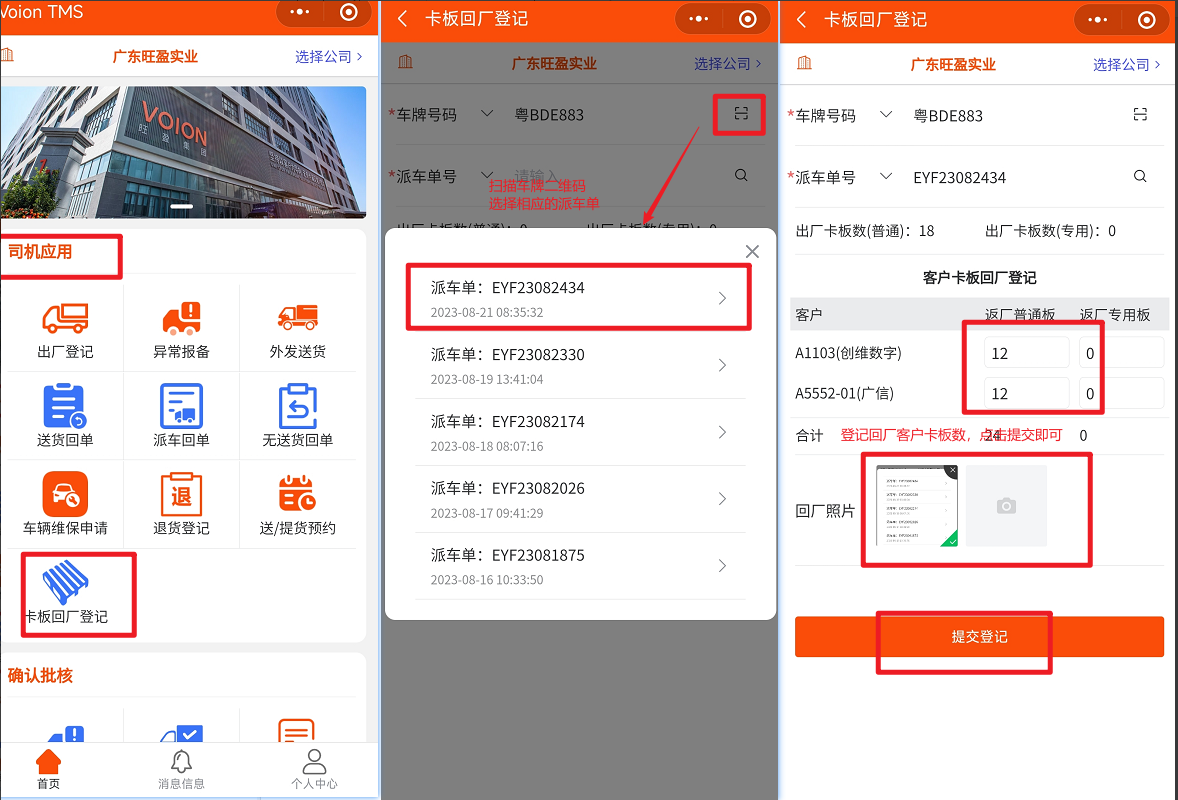Expand 派车单号 dropdown on middle screen
The height and width of the screenshot is (800, 1178).
point(487,175)
